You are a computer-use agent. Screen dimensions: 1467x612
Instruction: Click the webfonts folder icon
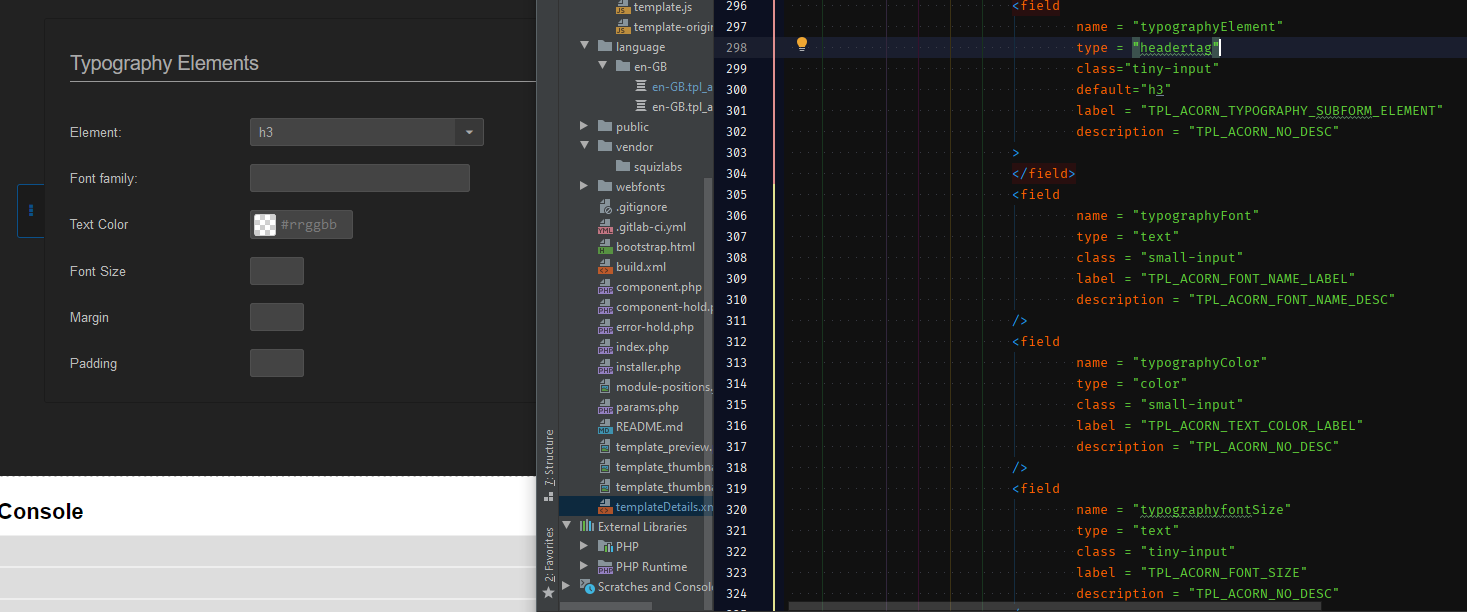point(604,186)
